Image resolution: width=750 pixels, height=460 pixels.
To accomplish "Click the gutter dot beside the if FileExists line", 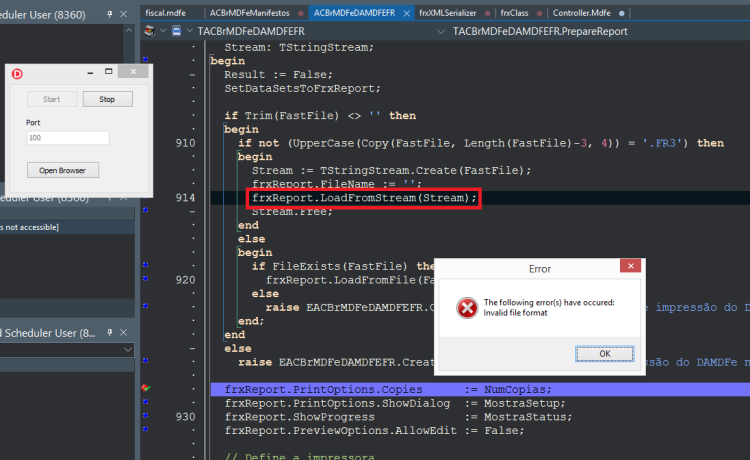I will click(146, 265).
